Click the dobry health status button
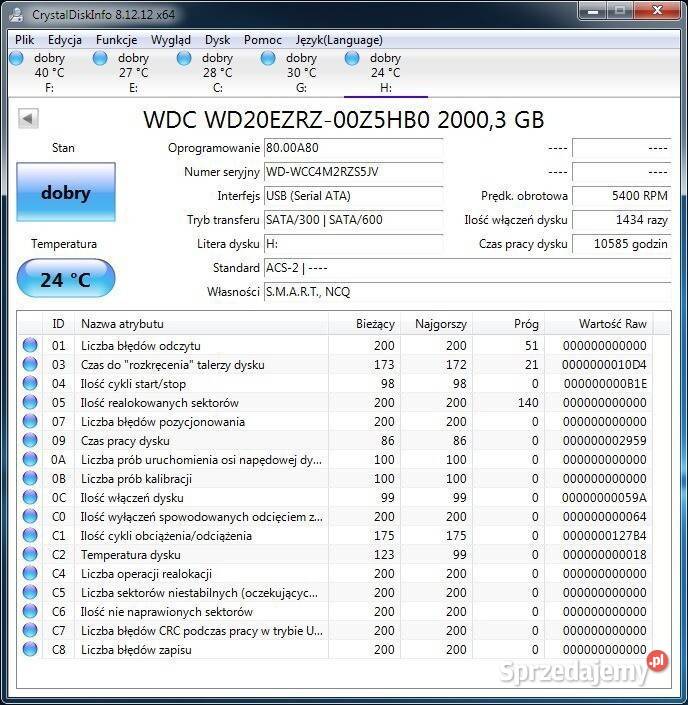The width and height of the screenshot is (688, 705). 66,192
